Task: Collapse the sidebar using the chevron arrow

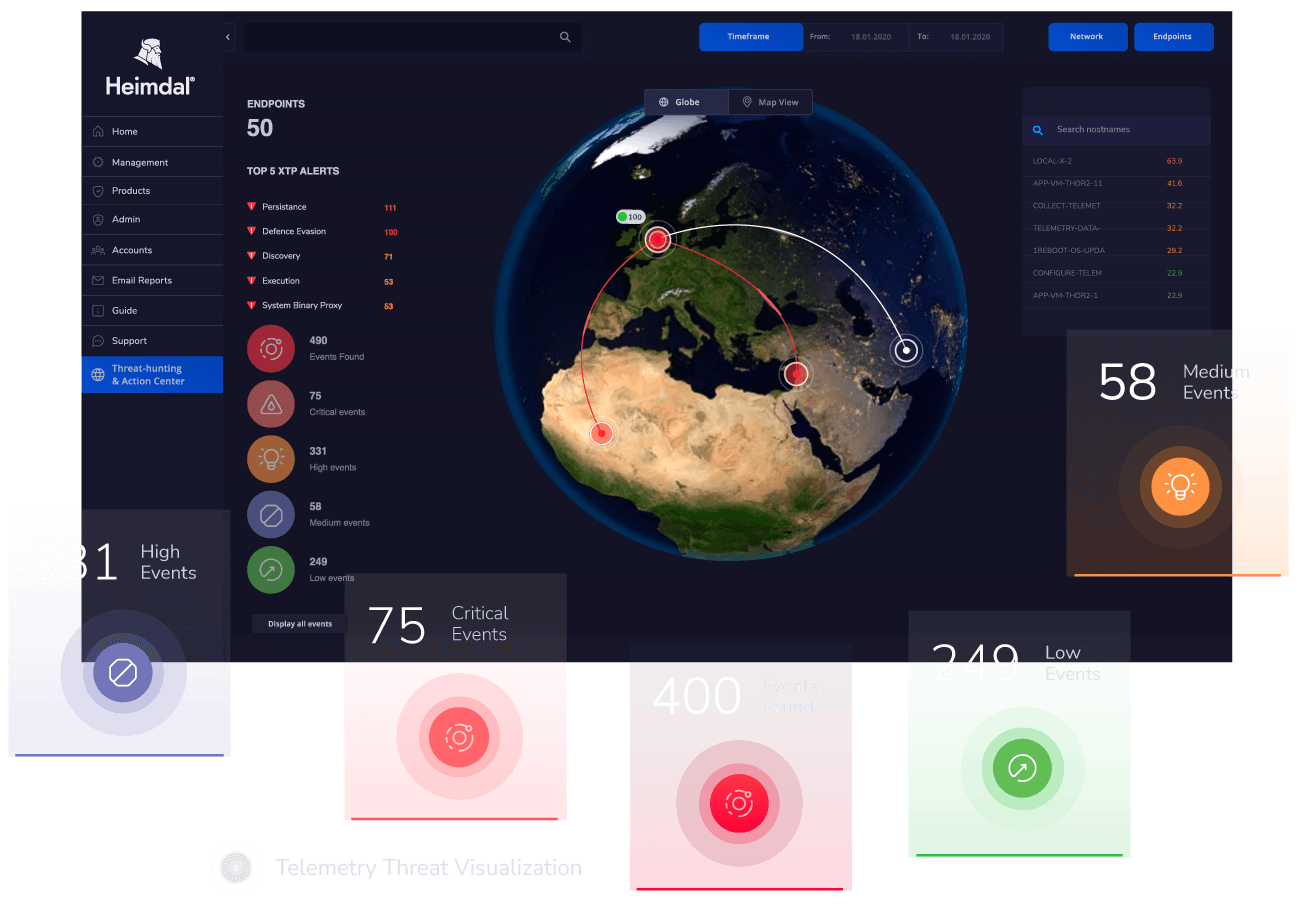Action: pos(227,36)
